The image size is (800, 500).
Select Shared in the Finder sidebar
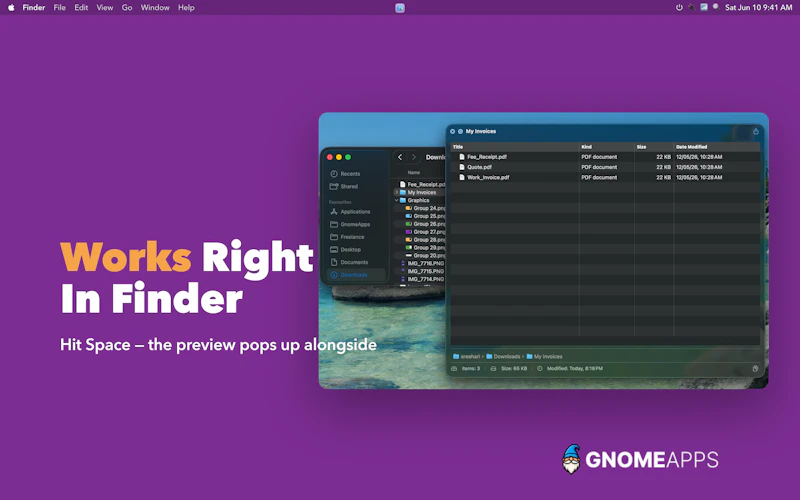[x=344, y=187]
